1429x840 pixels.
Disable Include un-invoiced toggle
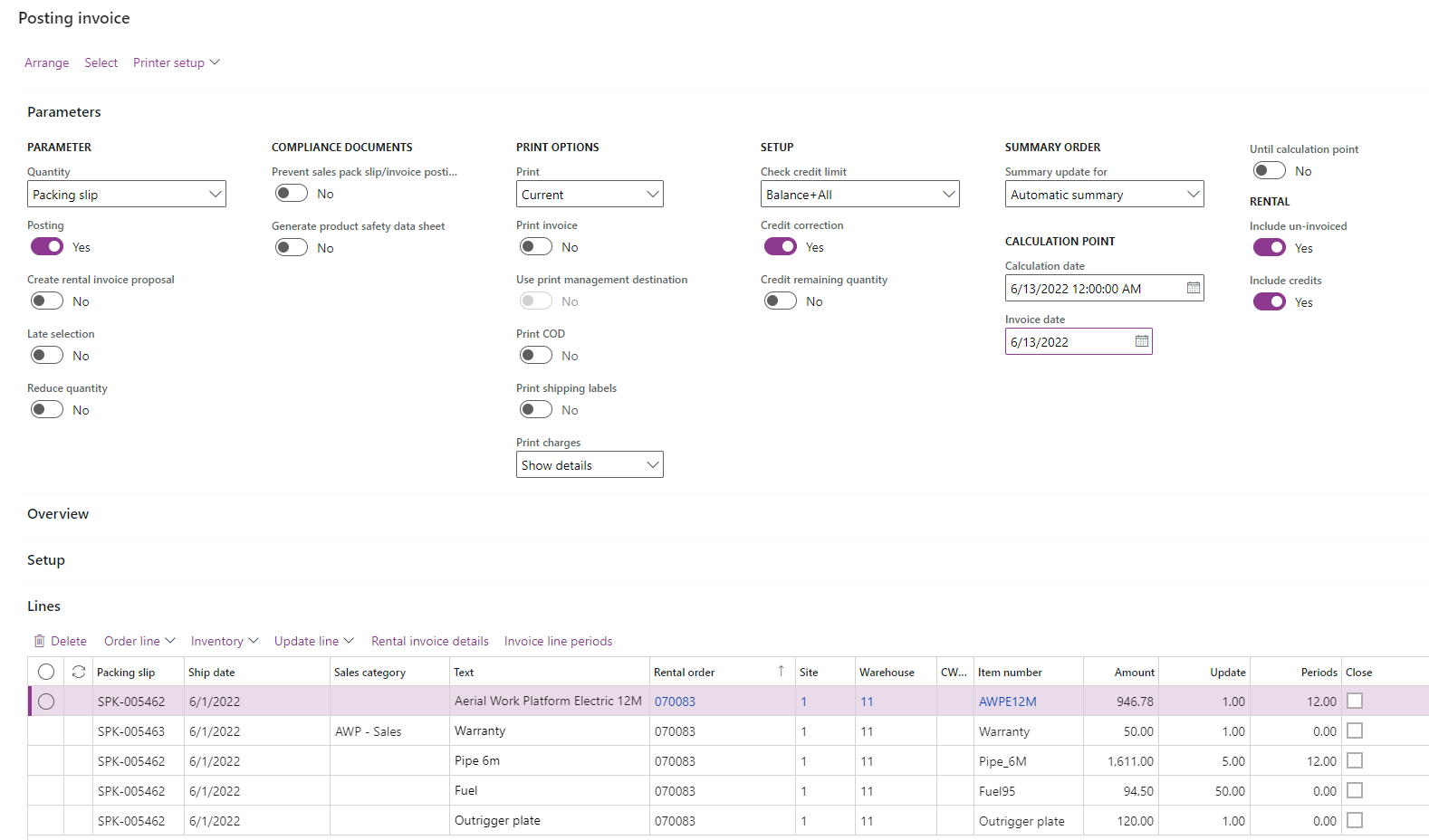1270,247
